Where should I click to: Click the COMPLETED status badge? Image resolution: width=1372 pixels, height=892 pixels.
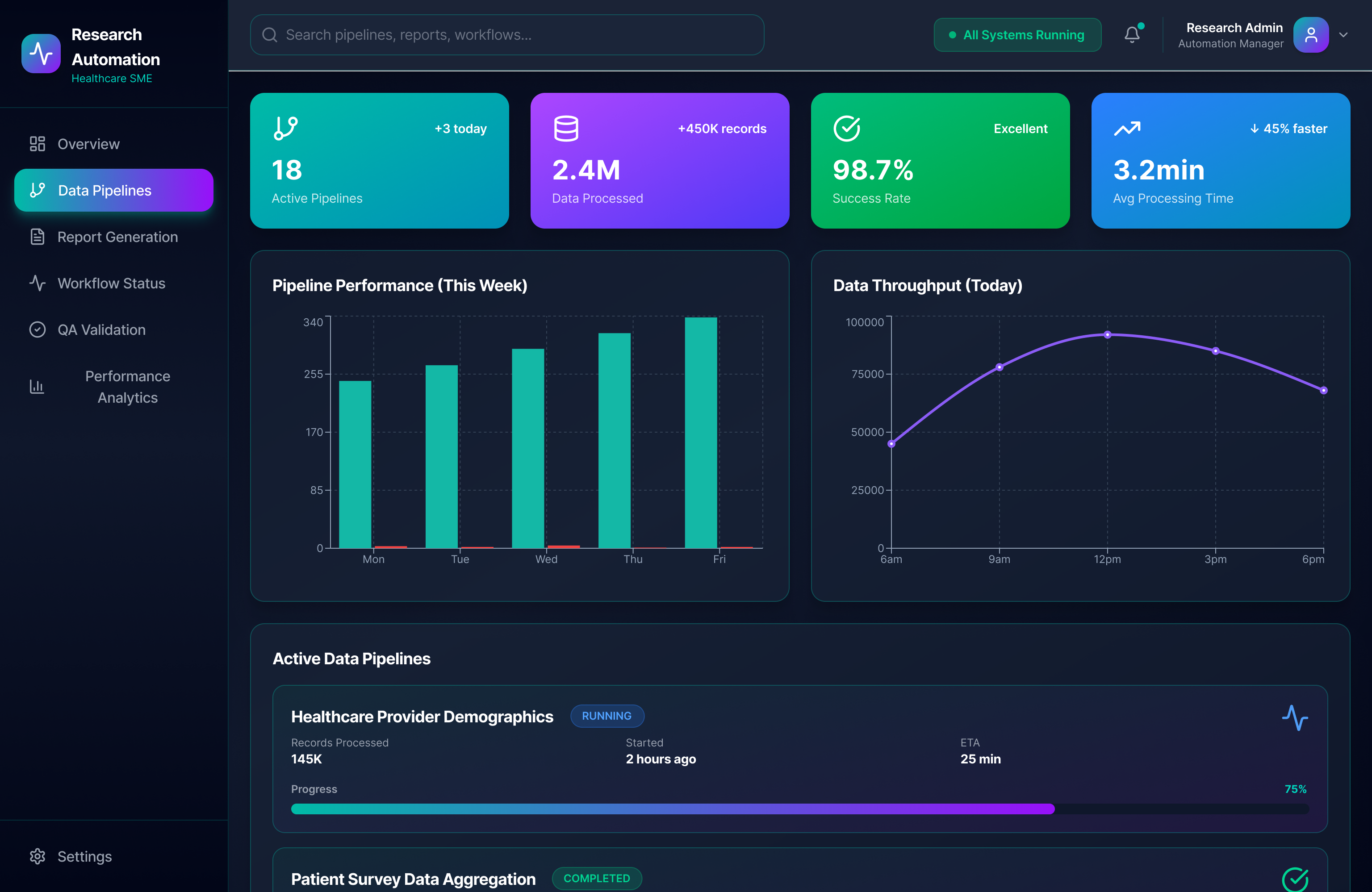[x=597, y=878]
